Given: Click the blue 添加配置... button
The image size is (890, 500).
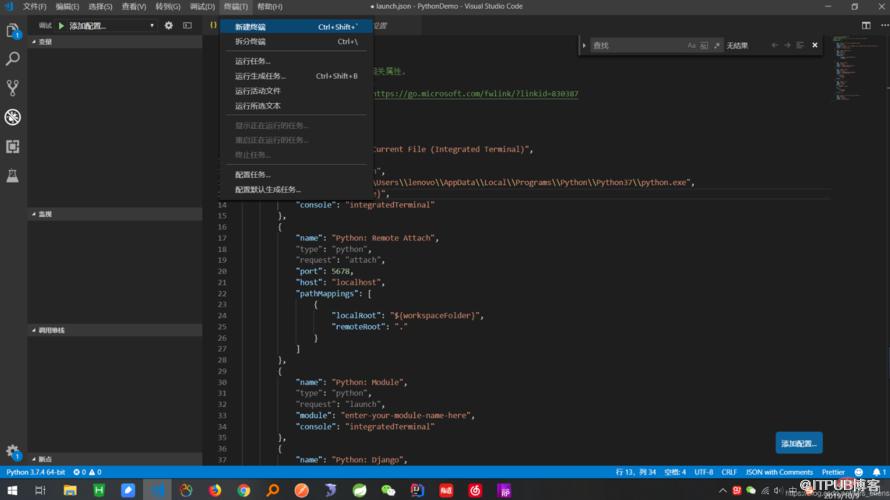Looking at the screenshot, I should 799,443.
